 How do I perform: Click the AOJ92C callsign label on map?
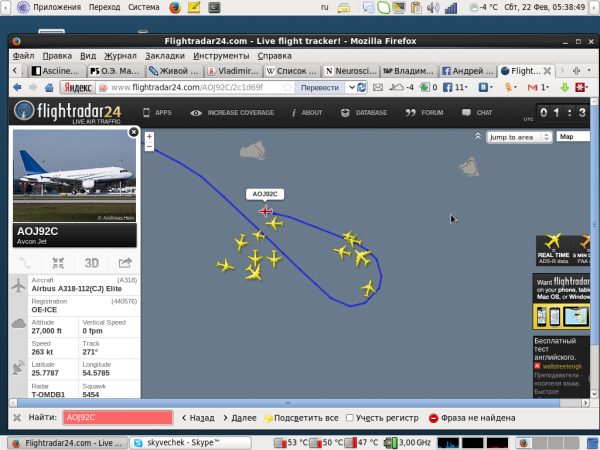[265, 194]
